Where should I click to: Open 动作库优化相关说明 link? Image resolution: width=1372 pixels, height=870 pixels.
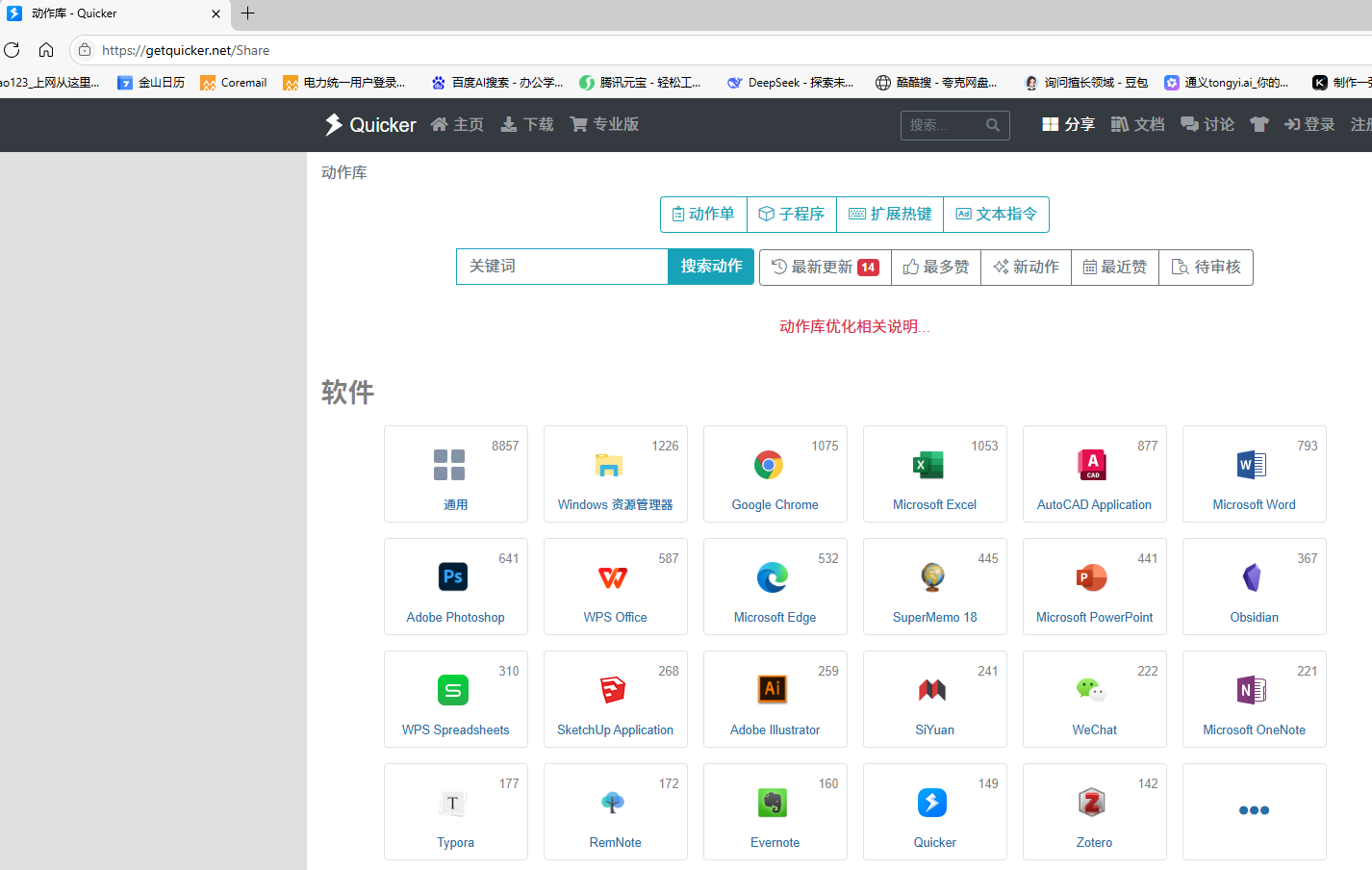point(854,326)
